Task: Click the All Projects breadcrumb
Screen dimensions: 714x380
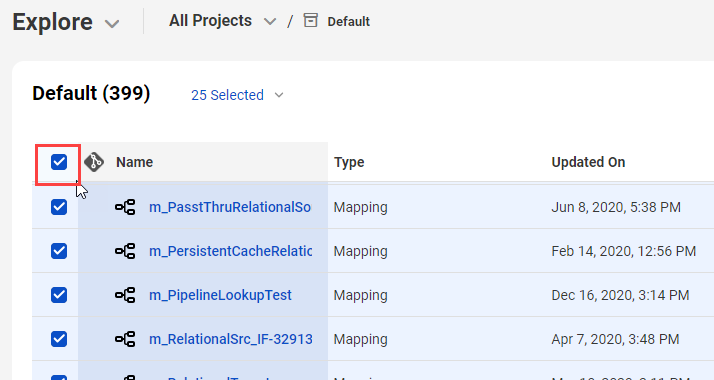Action: [210, 20]
